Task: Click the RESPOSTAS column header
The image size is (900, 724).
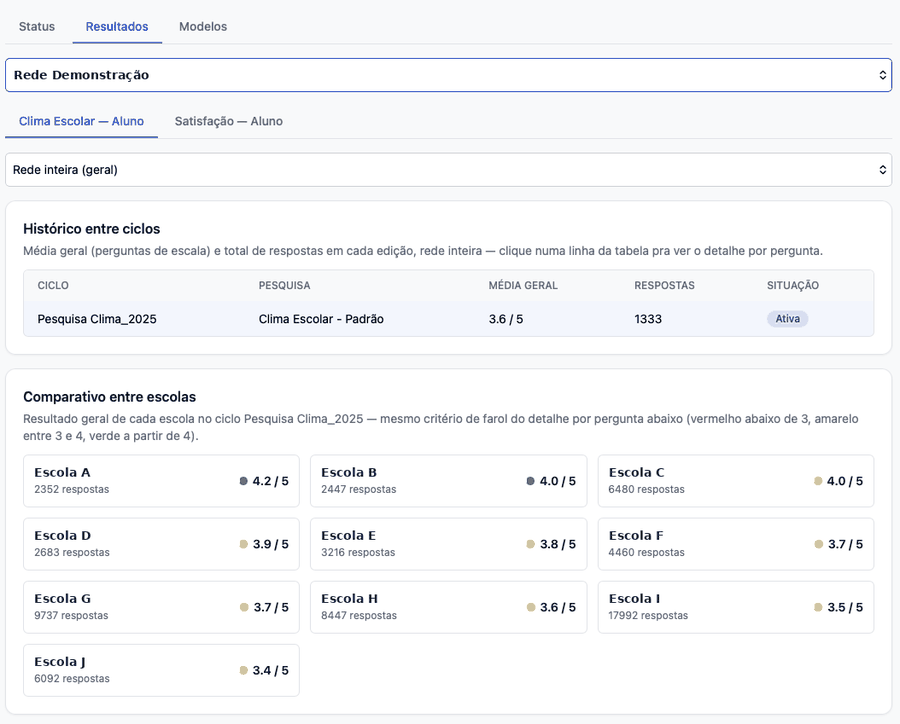Action: 664,285
